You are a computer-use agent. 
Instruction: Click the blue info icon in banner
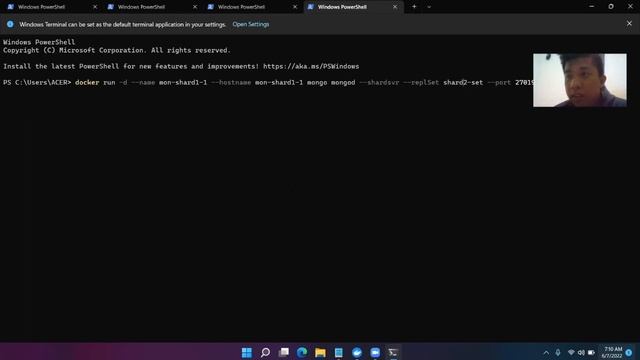(x=10, y=24)
